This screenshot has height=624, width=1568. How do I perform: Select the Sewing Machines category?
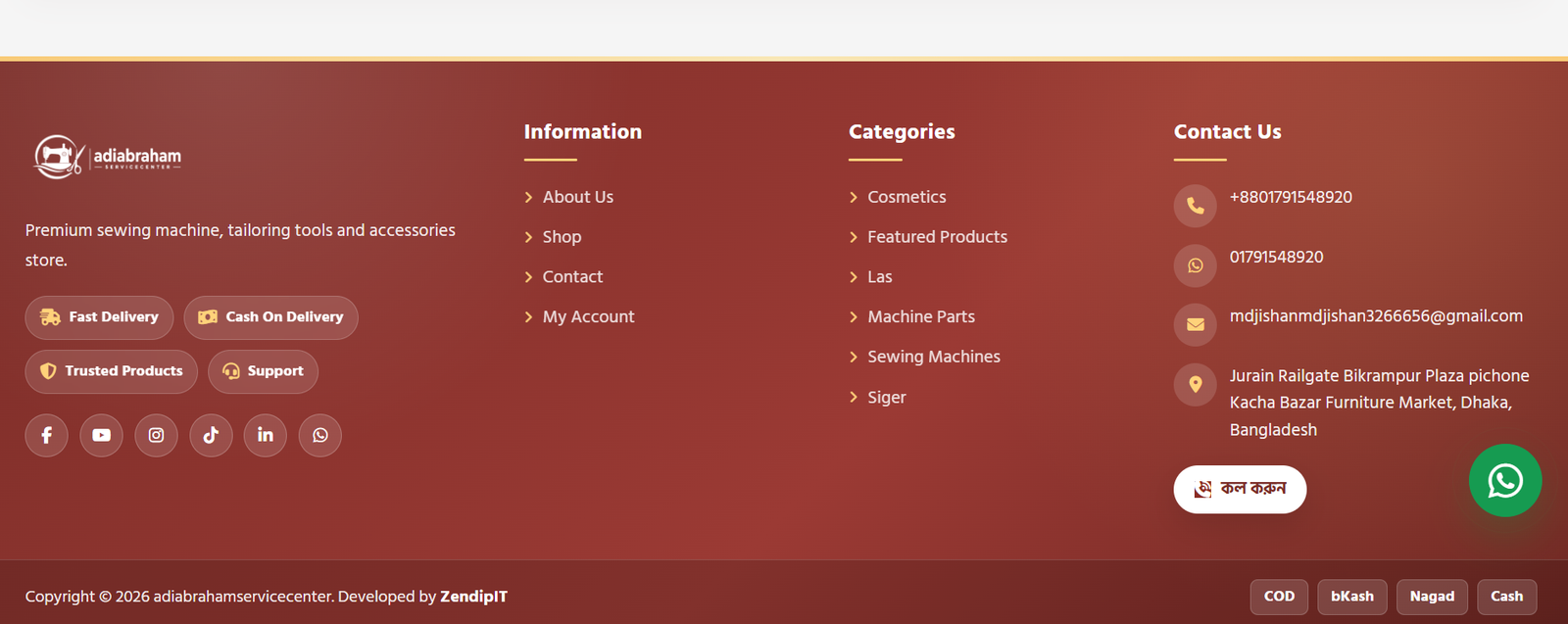(934, 357)
